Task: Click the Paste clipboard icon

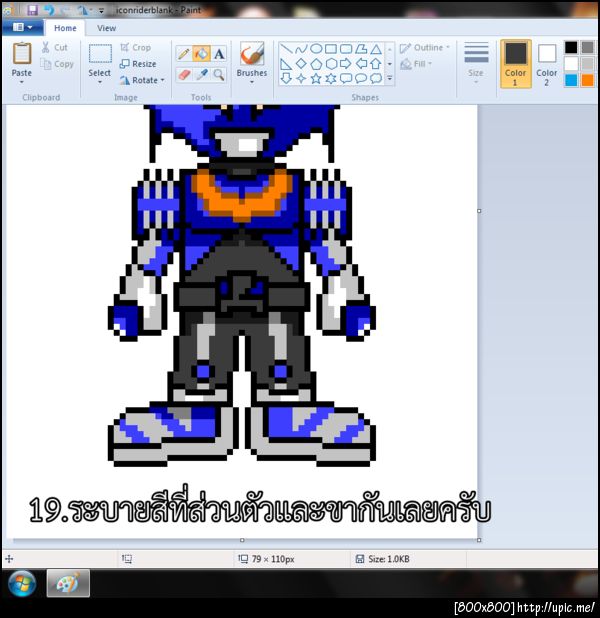Action: (22, 53)
